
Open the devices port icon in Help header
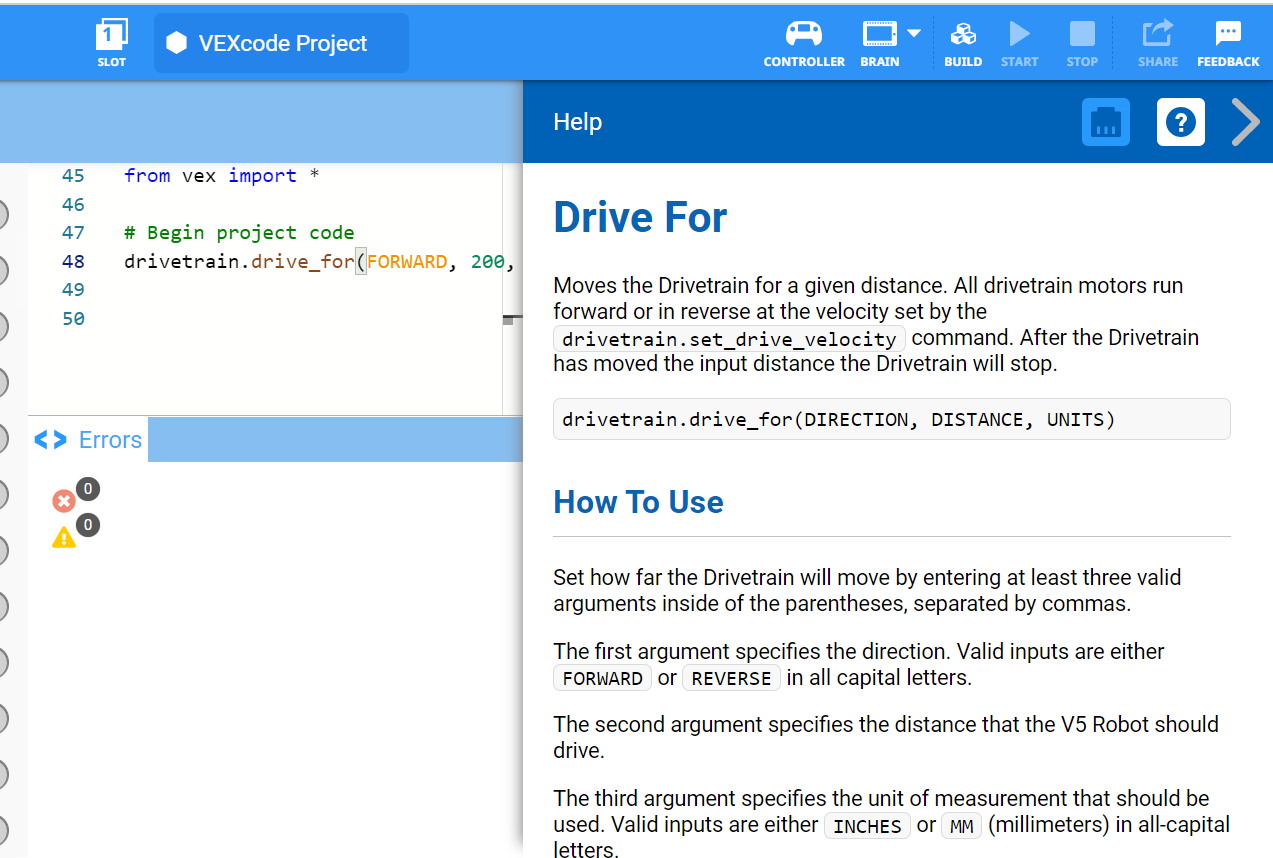[1106, 122]
